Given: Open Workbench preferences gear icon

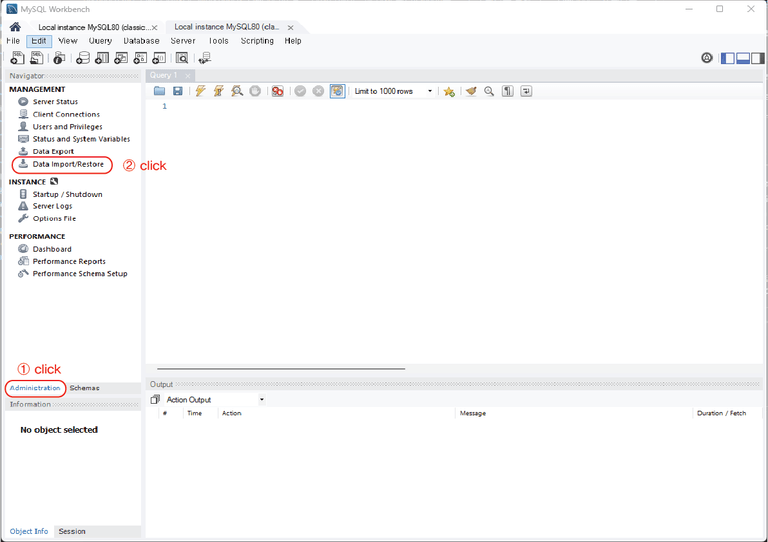Looking at the screenshot, I should pos(707,58).
